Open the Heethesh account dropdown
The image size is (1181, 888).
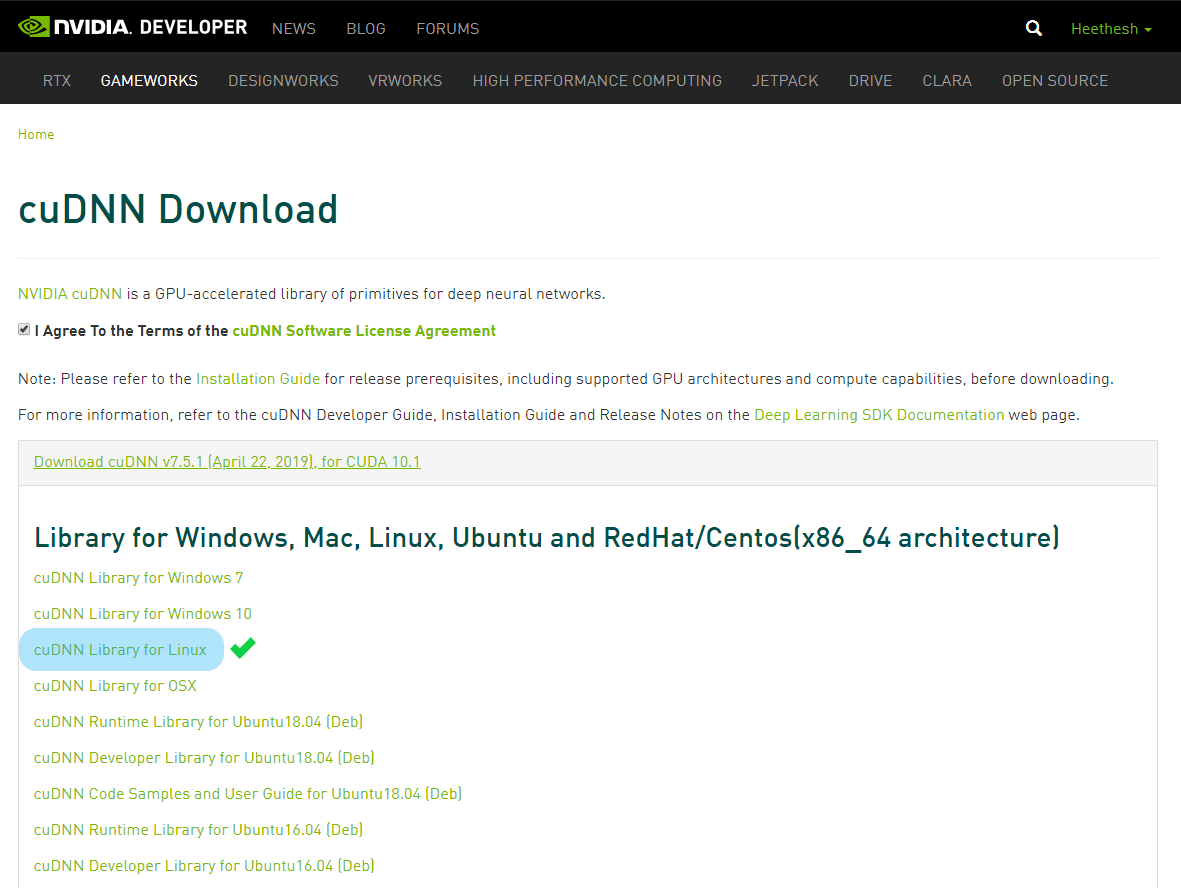point(1110,29)
